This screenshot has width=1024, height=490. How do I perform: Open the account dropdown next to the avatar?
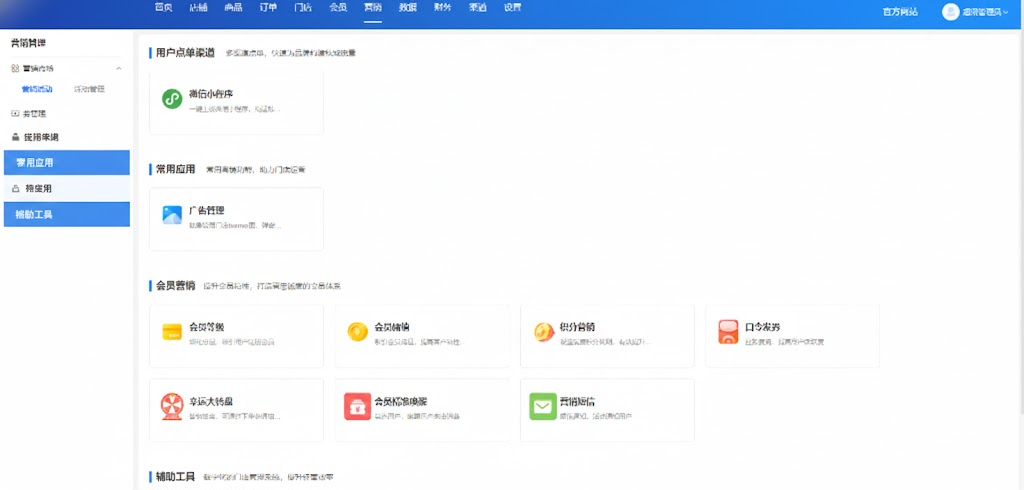point(985,12)
